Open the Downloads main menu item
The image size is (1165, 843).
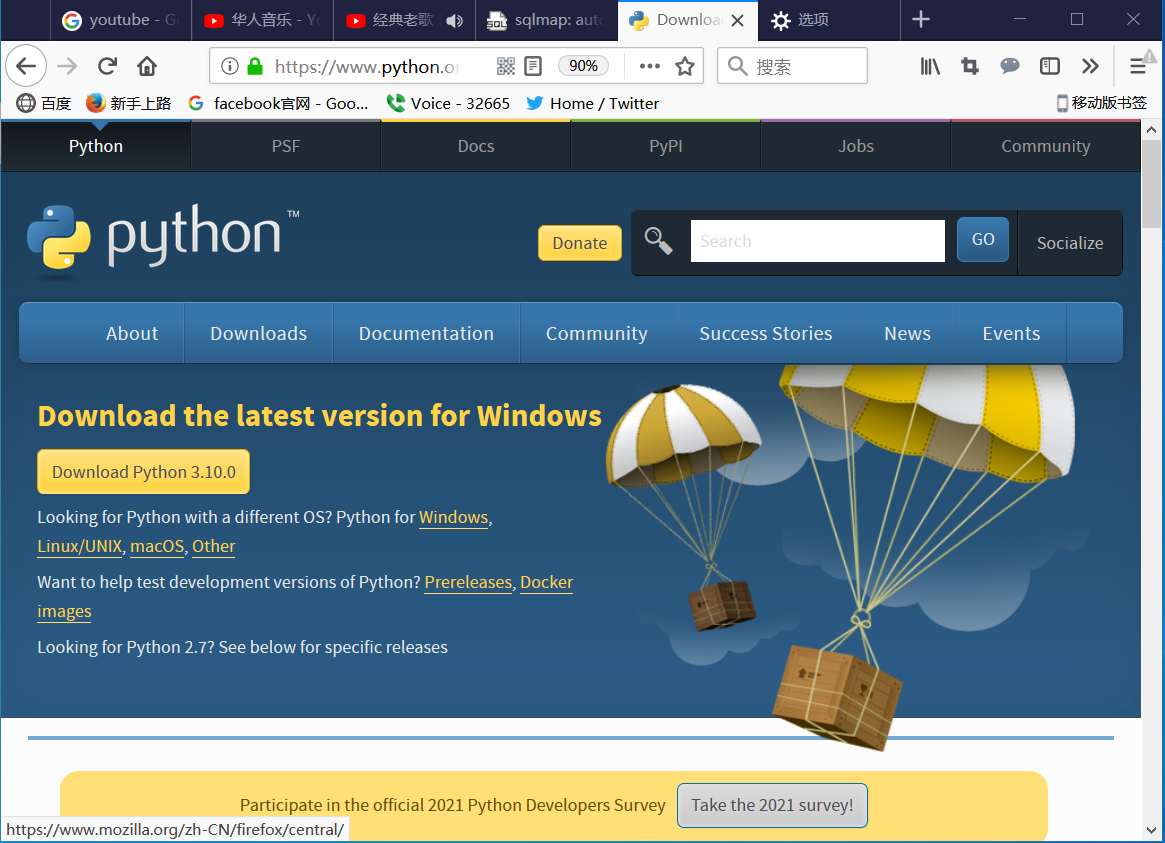(259, 333)
